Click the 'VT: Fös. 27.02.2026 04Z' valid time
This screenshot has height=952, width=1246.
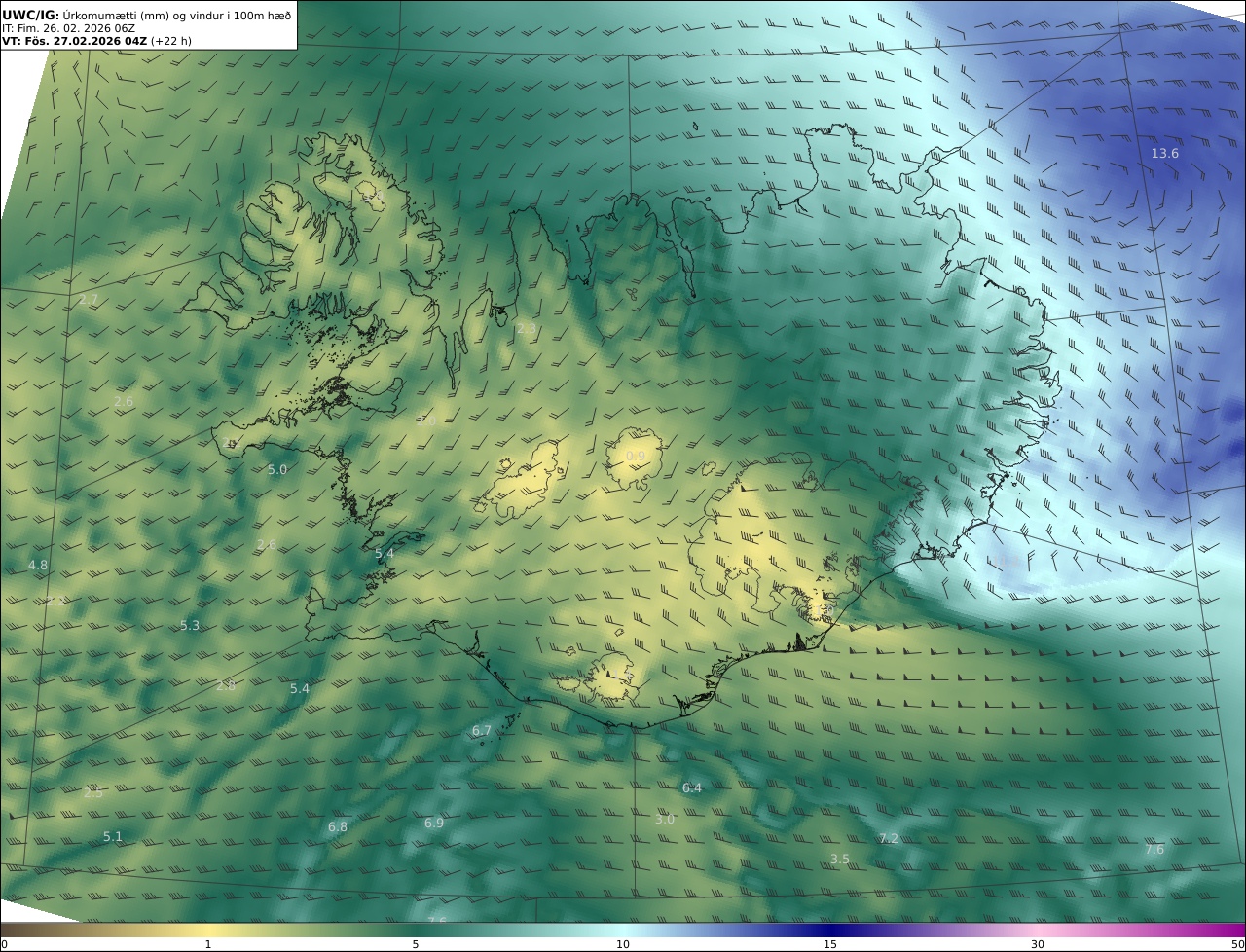[x=75, y=41]
